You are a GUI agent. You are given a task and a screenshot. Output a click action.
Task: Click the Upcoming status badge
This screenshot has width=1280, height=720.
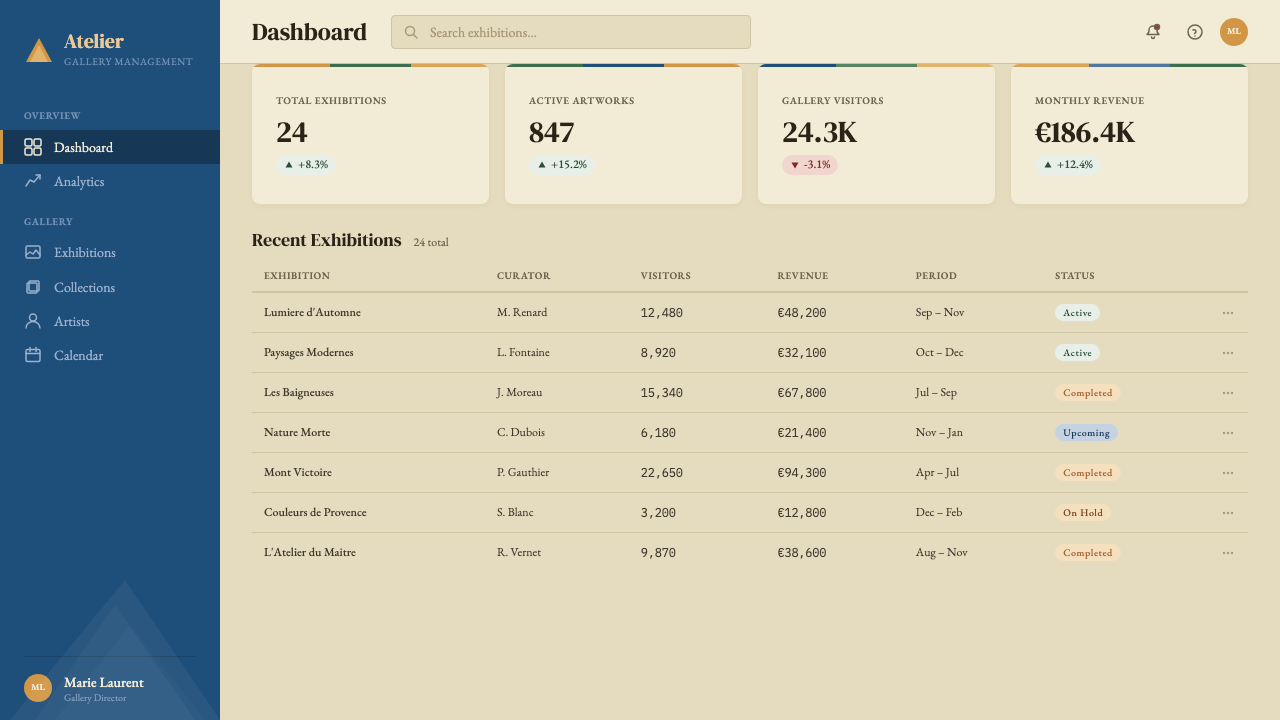(1086, 433)
